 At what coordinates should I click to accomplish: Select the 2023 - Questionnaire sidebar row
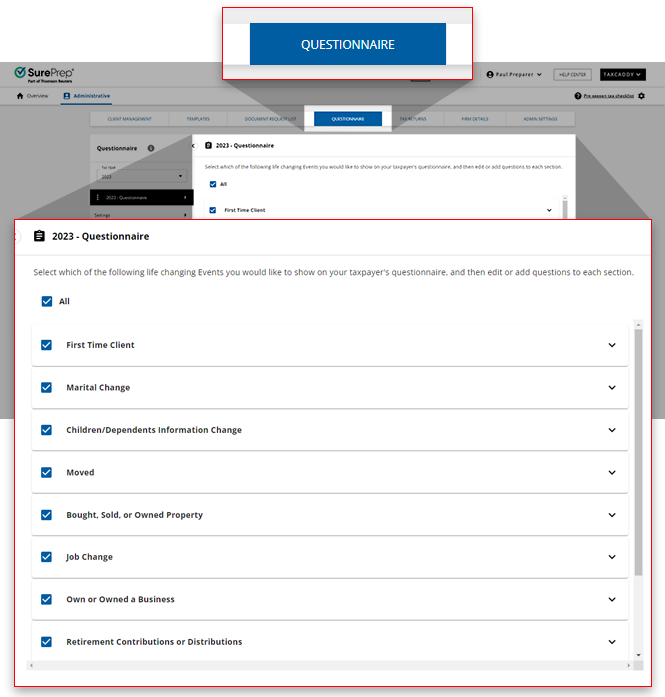(141, 197)
